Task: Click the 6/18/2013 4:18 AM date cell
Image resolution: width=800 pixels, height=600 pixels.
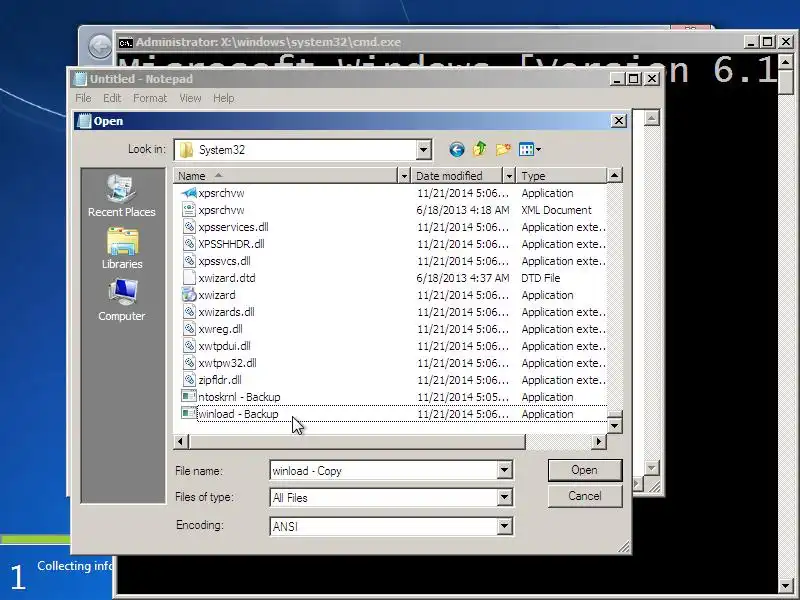Action: point(462,210)
